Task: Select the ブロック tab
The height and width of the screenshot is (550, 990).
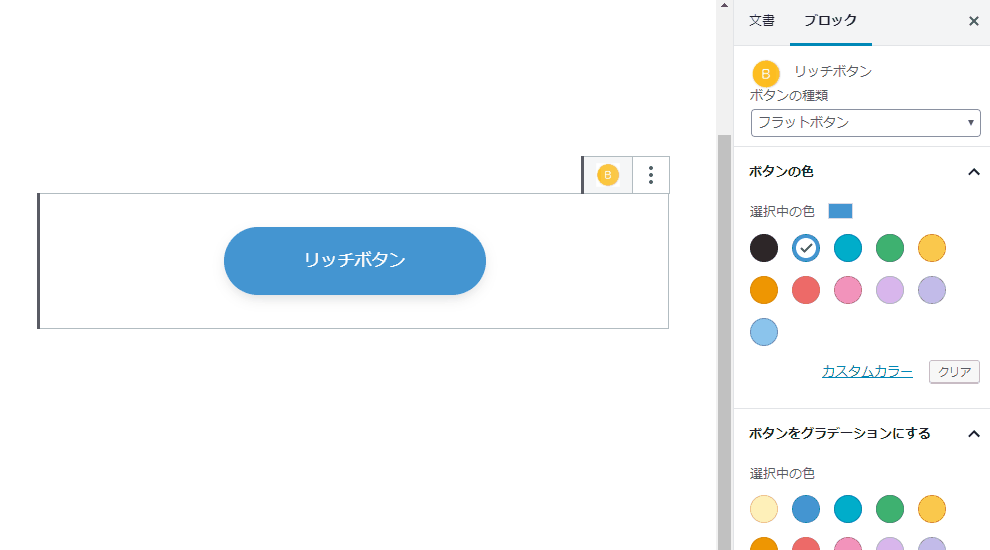Action: click(x=830, y=21)
